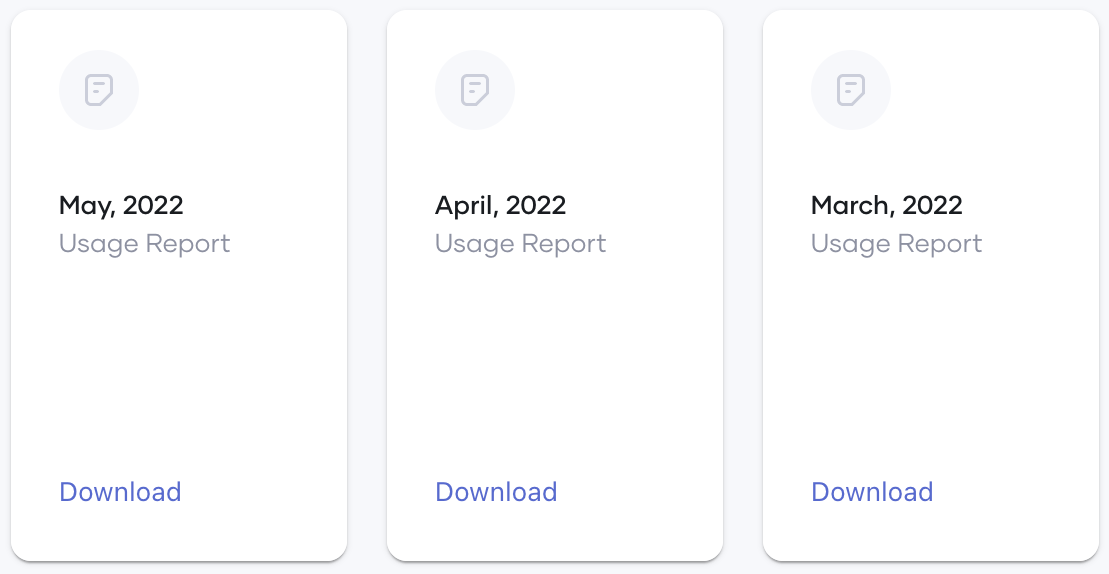Download the March, 2022 usage report
This screenshot has height=574, width=1109.
tap(872, 491)
